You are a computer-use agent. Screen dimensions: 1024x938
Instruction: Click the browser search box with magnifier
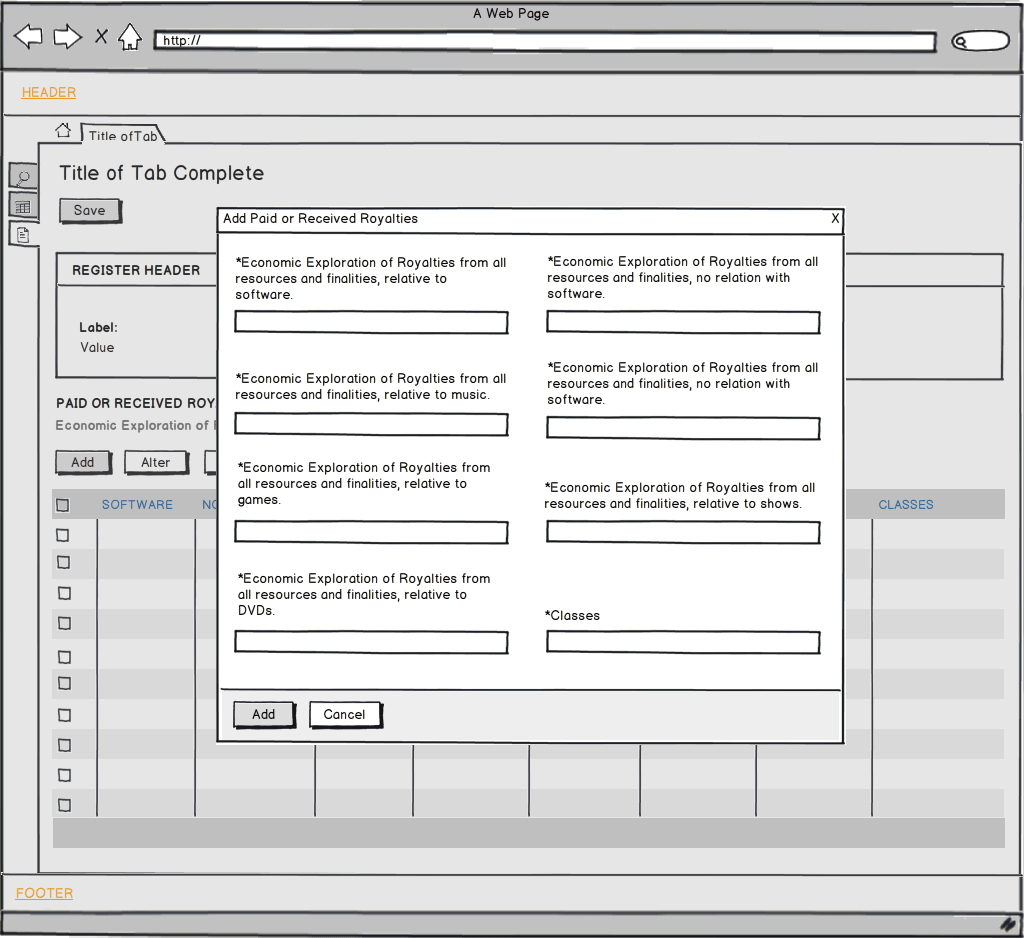click(x=980, y=41)
